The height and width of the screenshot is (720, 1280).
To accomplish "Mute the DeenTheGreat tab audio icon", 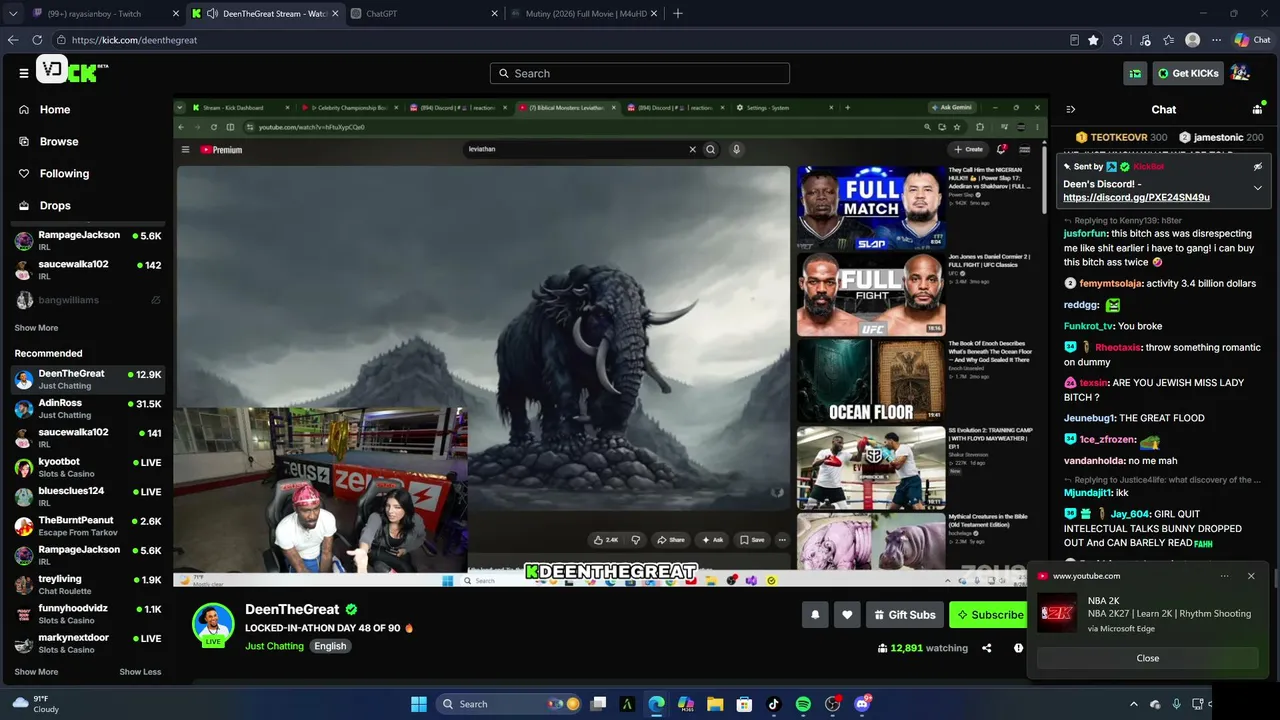I will (x=212, y=14).
